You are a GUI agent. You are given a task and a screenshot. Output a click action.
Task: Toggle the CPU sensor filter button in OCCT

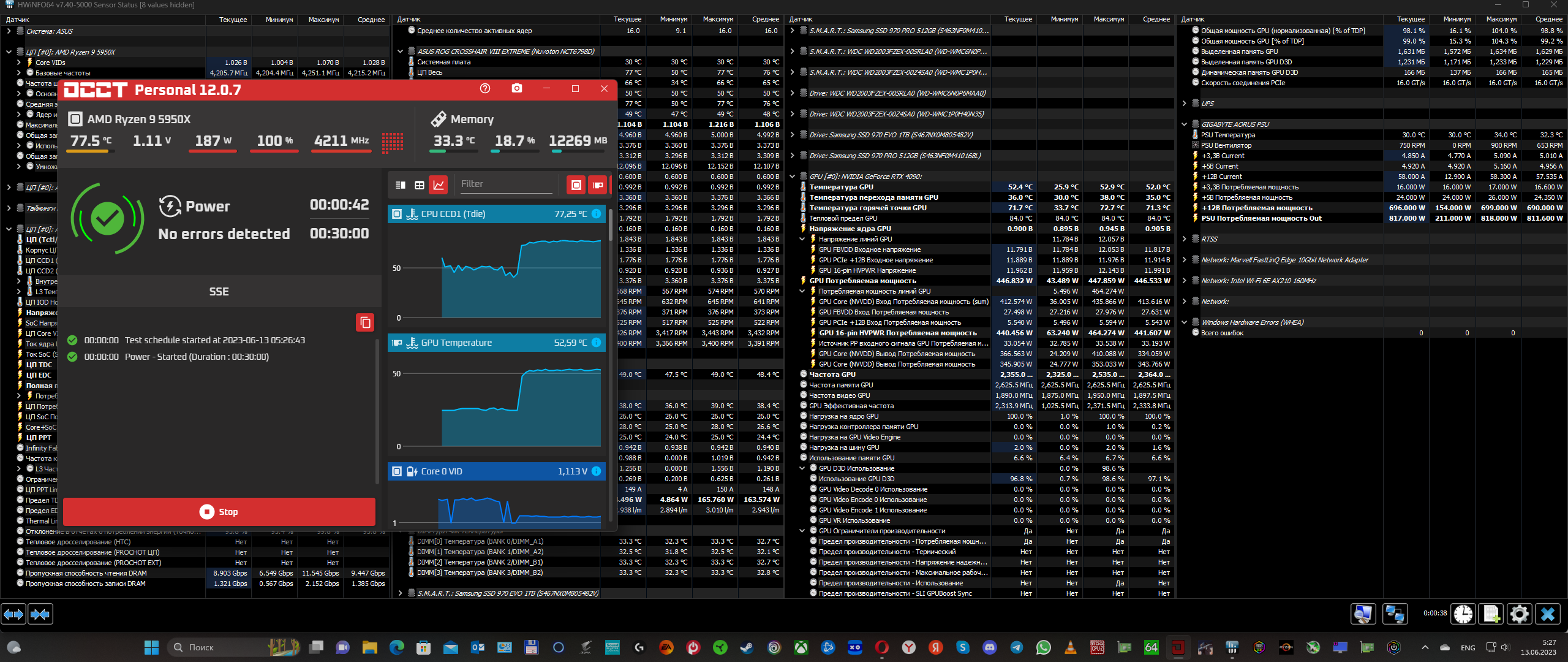[x=576, y=185]
